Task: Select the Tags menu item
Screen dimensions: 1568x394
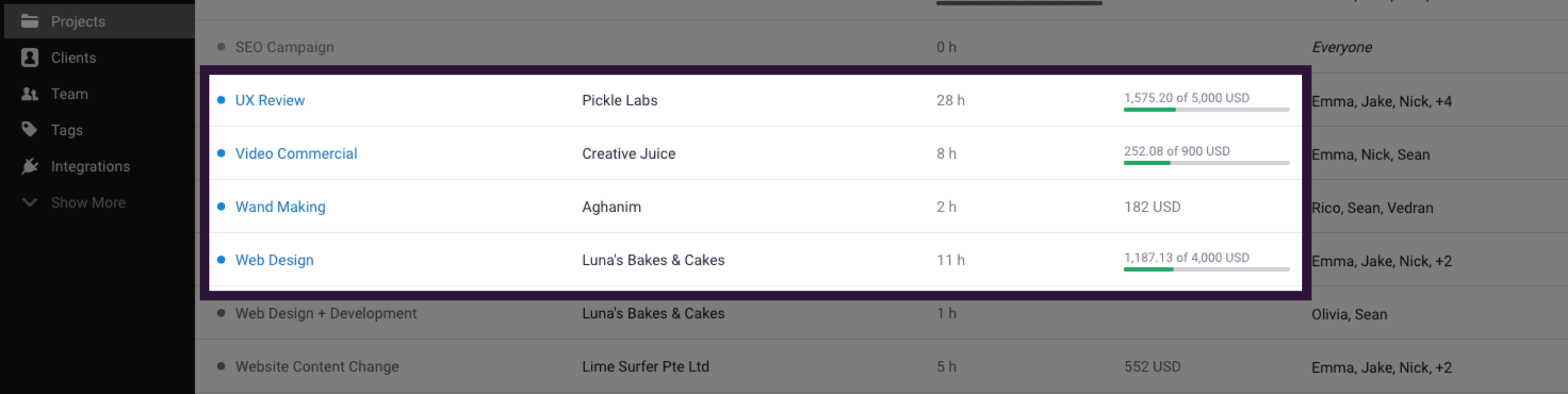Action: [67, 130]
